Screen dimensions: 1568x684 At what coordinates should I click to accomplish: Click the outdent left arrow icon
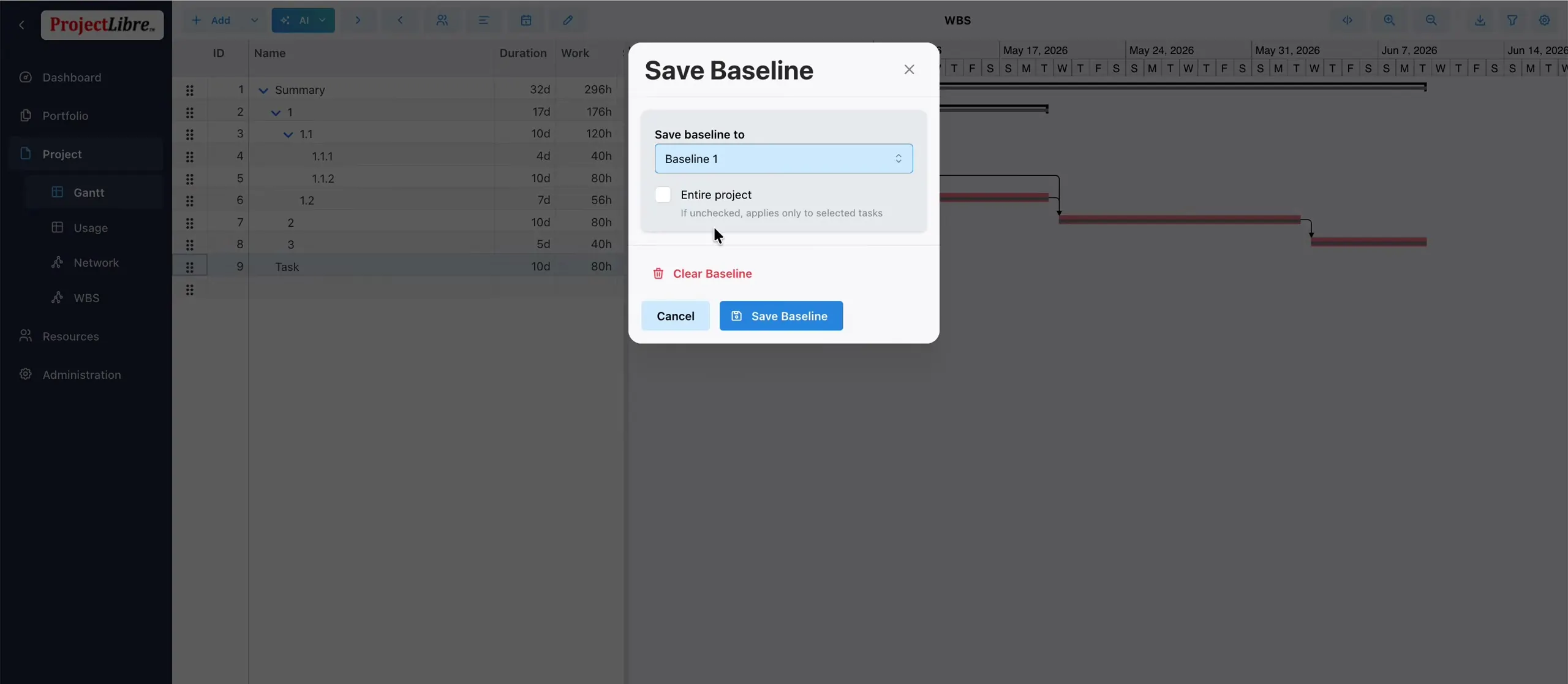point(400,20)
